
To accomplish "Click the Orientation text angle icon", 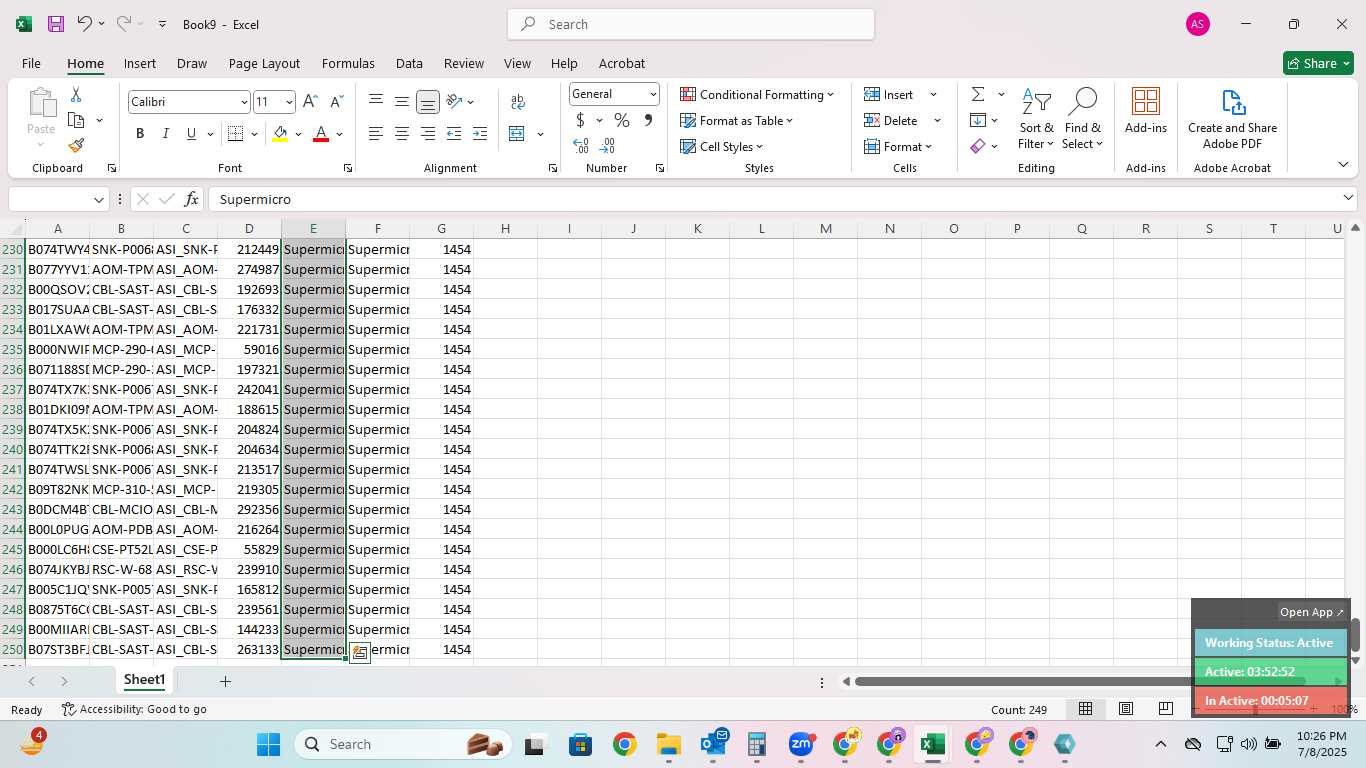I will coord(454,101).
